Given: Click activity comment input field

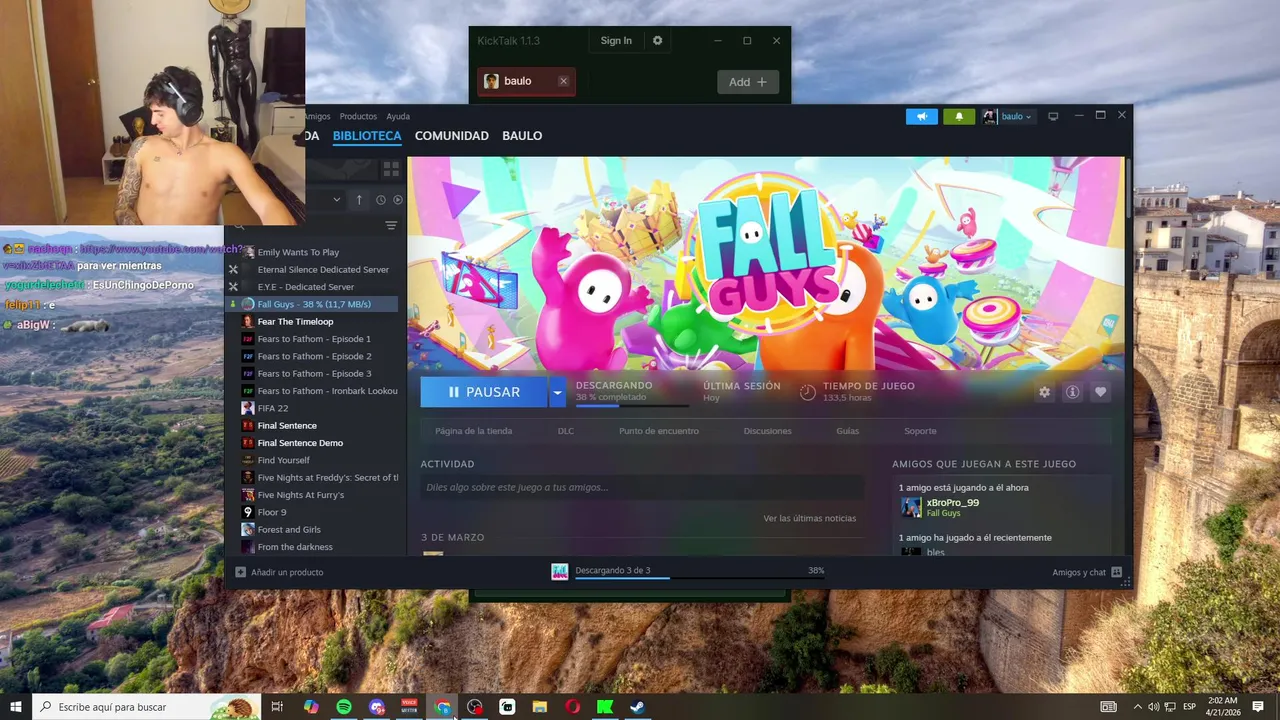Looking at the screenshot, I should pyautogui.click(x=642, y=487).
